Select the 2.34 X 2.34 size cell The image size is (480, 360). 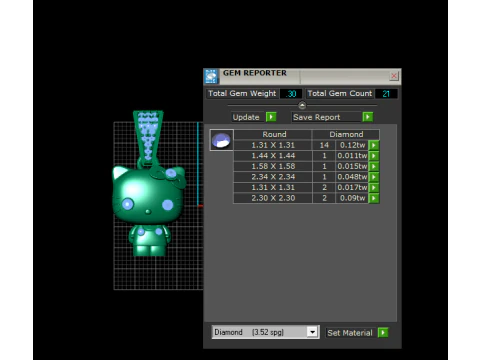pyautogui.click(x=273, y=177)
